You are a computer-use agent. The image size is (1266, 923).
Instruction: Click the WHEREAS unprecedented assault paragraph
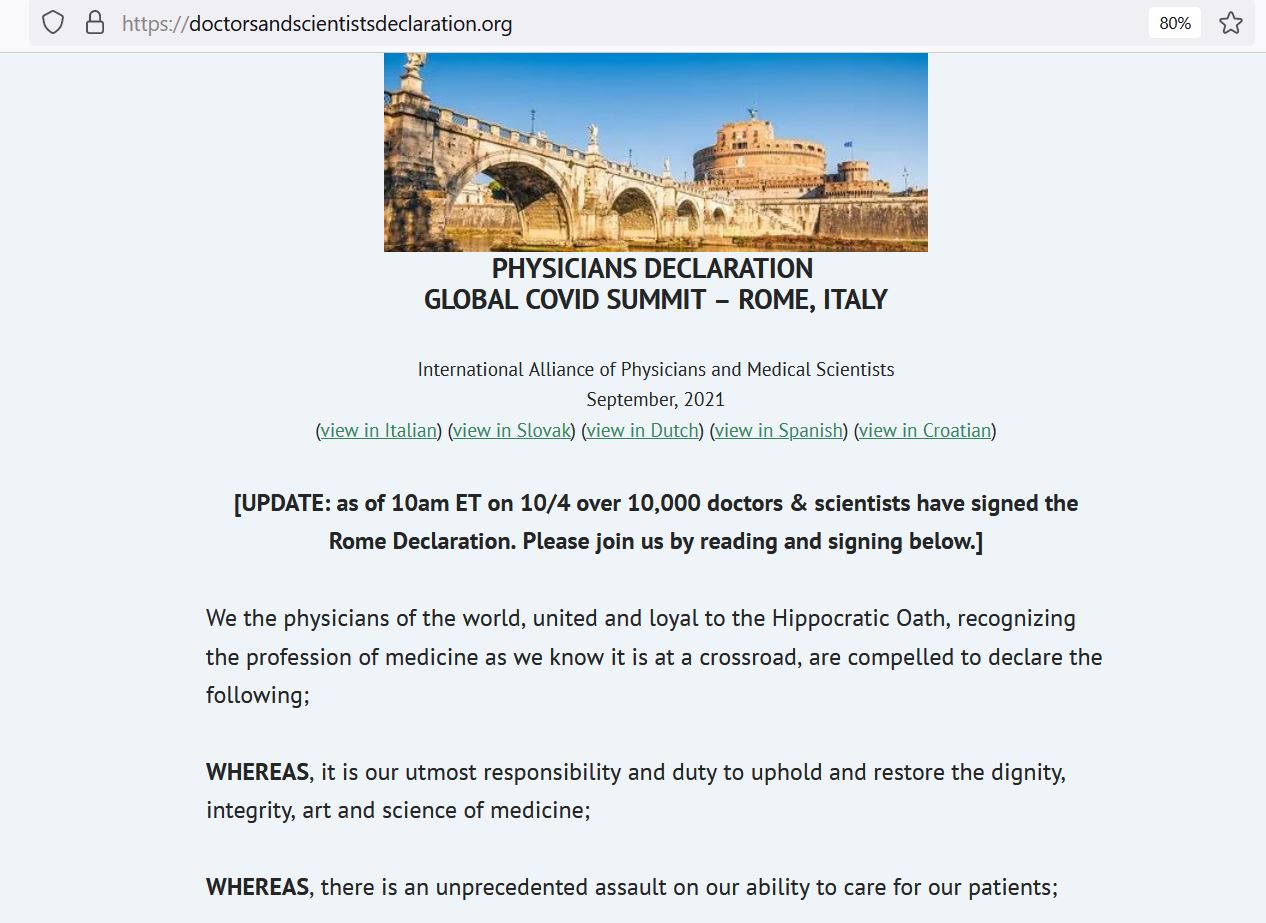(632, 887)
